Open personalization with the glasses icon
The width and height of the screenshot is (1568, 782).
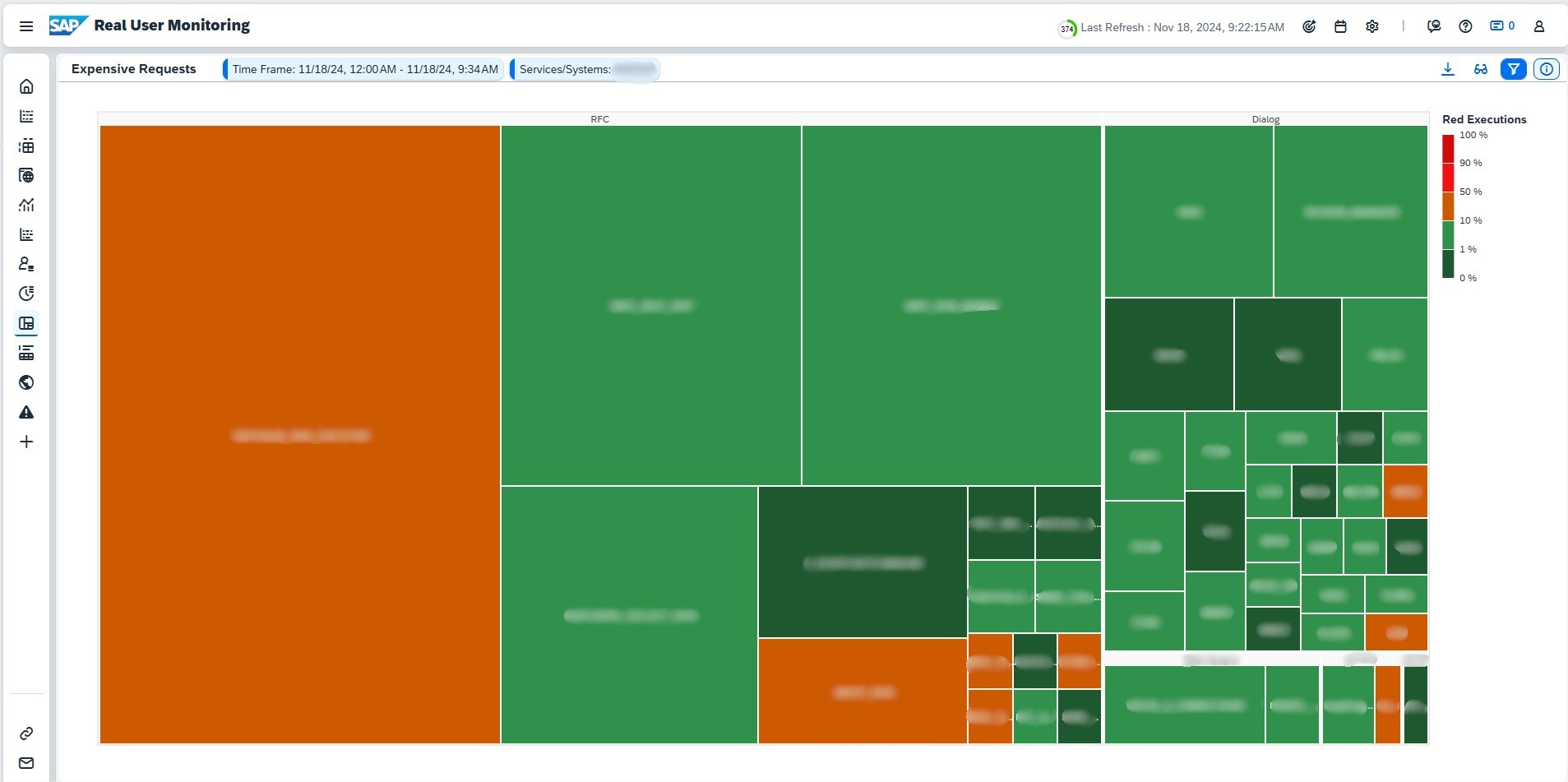coord(1481,70)
